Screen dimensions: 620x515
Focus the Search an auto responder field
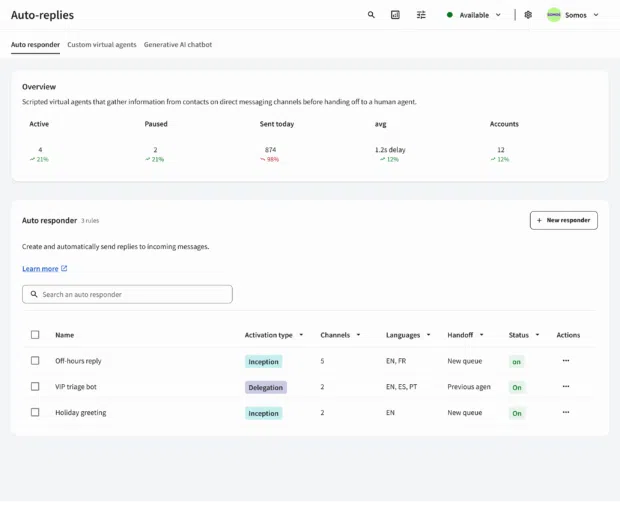pyautogui.click(x=127, y=294)
